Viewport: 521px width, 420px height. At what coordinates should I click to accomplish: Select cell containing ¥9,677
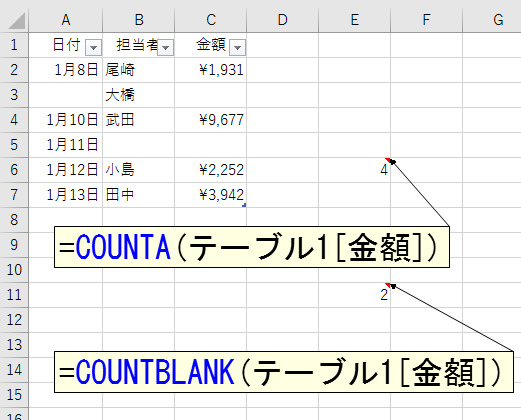point(210,120)
